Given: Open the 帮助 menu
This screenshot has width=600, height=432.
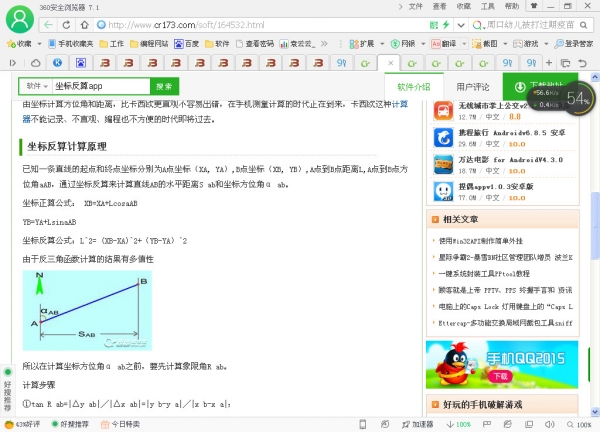Looking at the screenshot, I should pos(512,6).
